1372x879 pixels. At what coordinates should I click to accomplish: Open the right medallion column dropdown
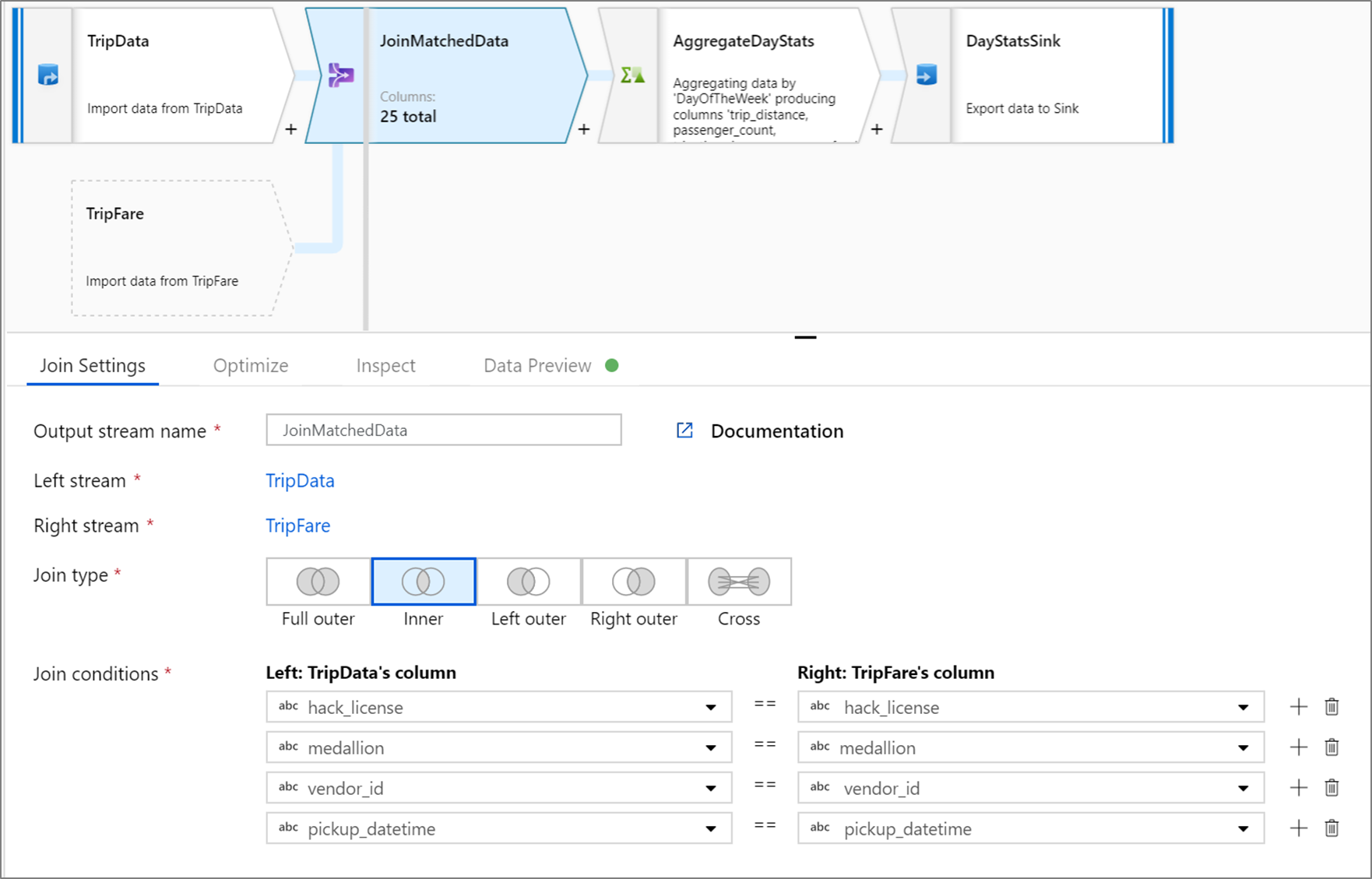tap(1243, 747)
